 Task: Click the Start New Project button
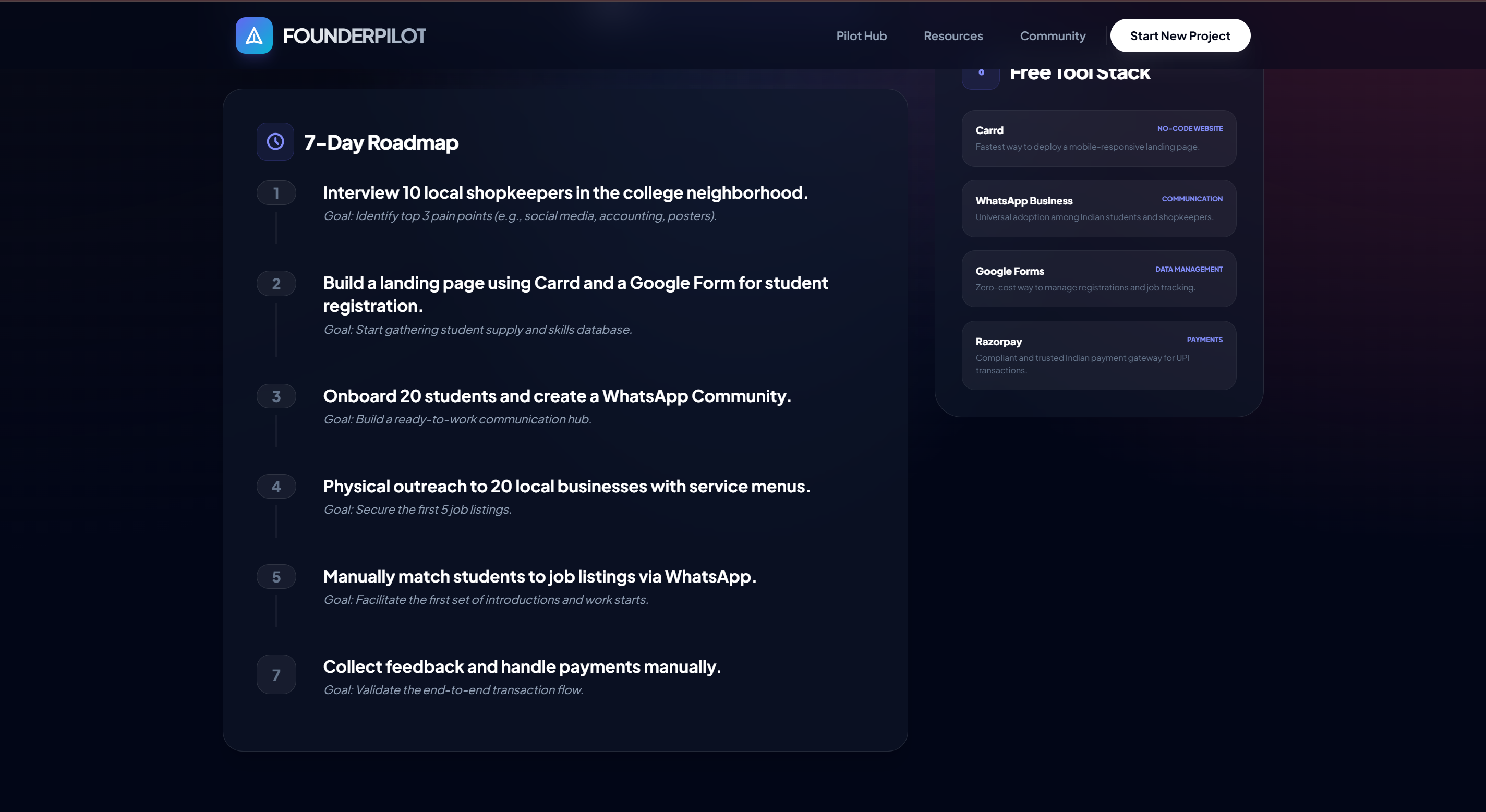(1180, 36)
